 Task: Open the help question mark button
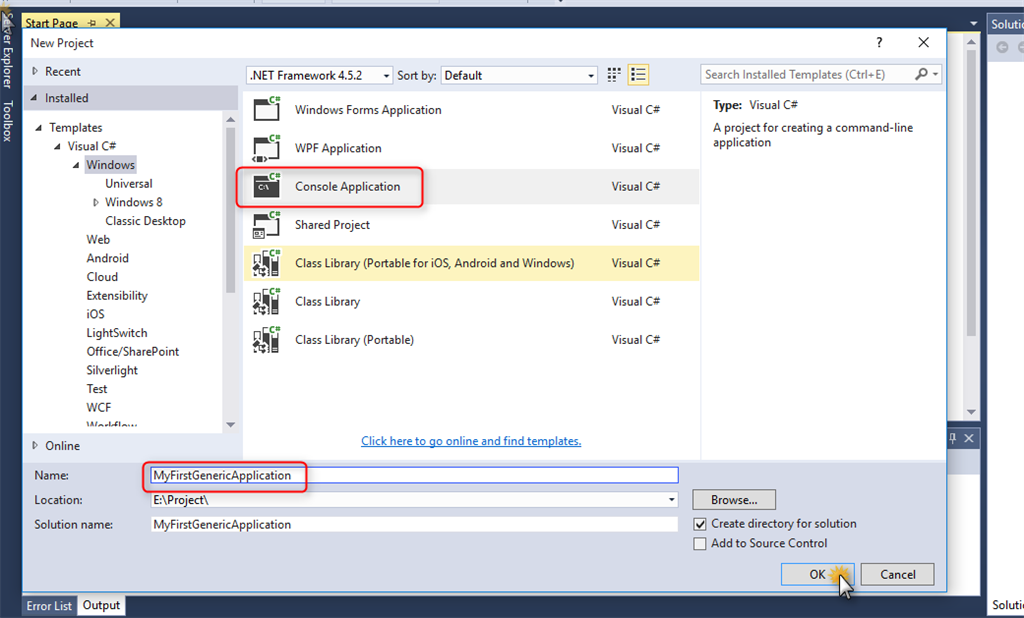click(879, 42)
